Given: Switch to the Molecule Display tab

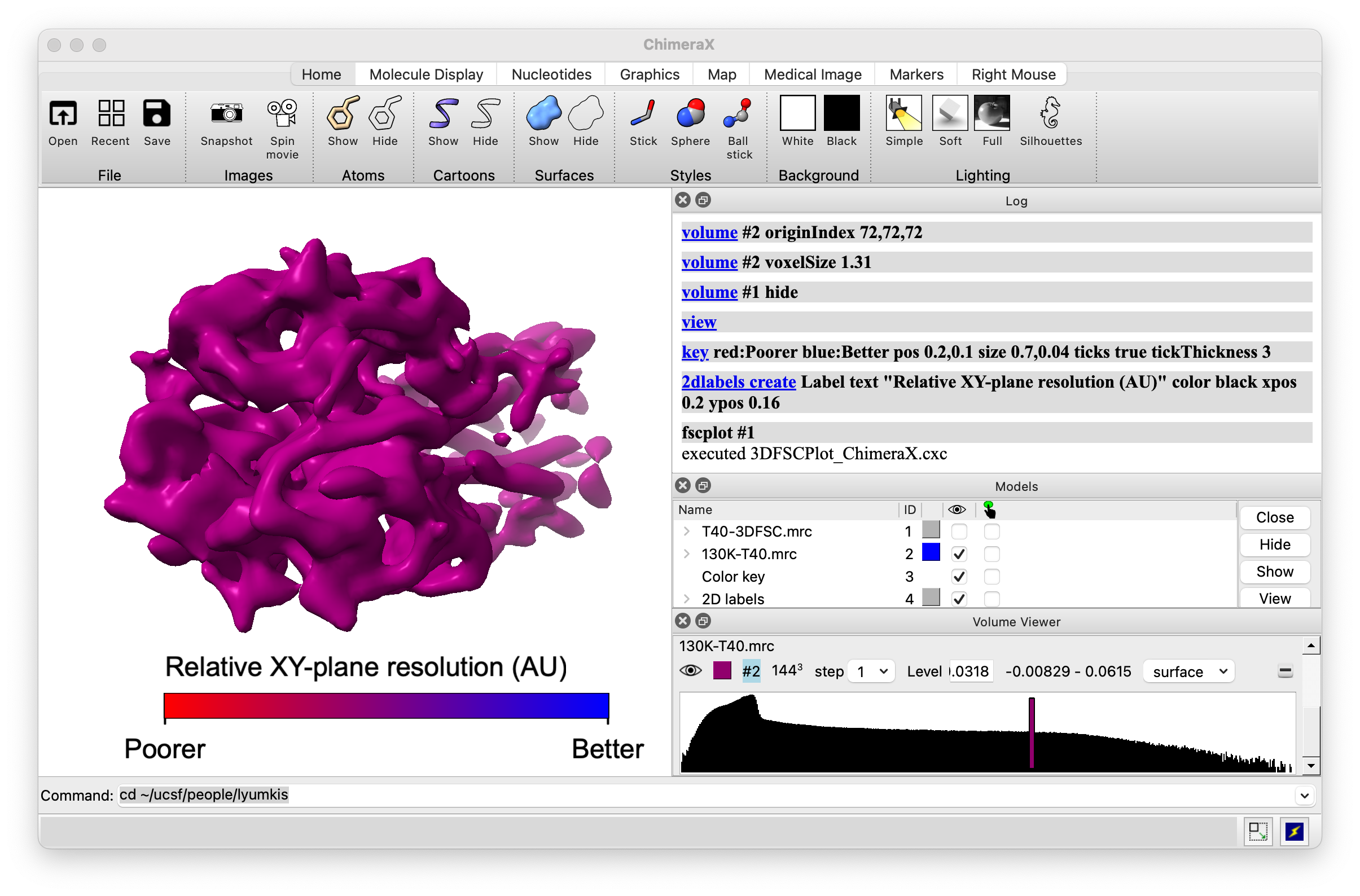Looking at the screenshot, I should [425, 74].
